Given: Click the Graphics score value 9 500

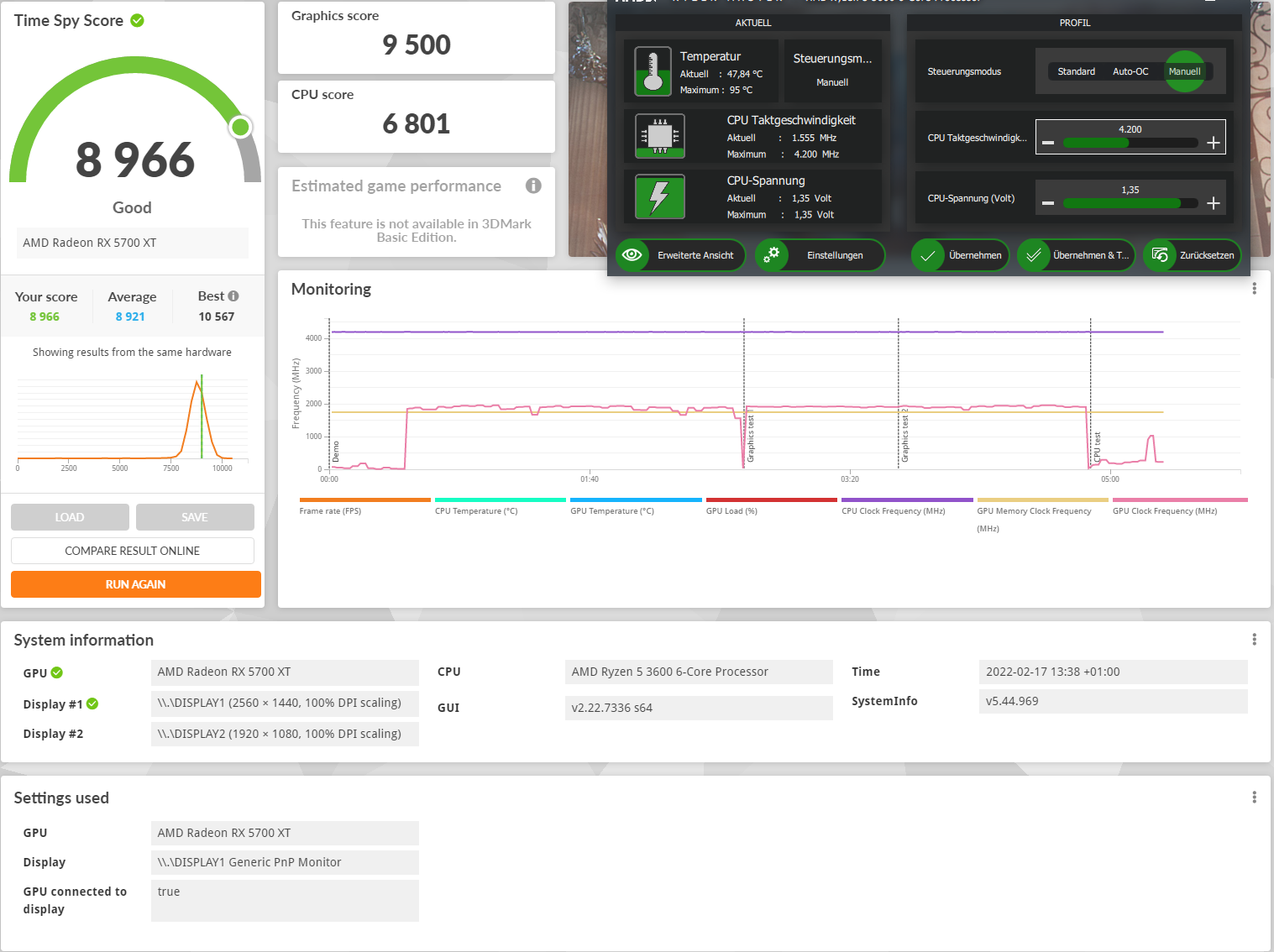Looking at the screenshot, I should pyautogui.click(x=417, y=44).
